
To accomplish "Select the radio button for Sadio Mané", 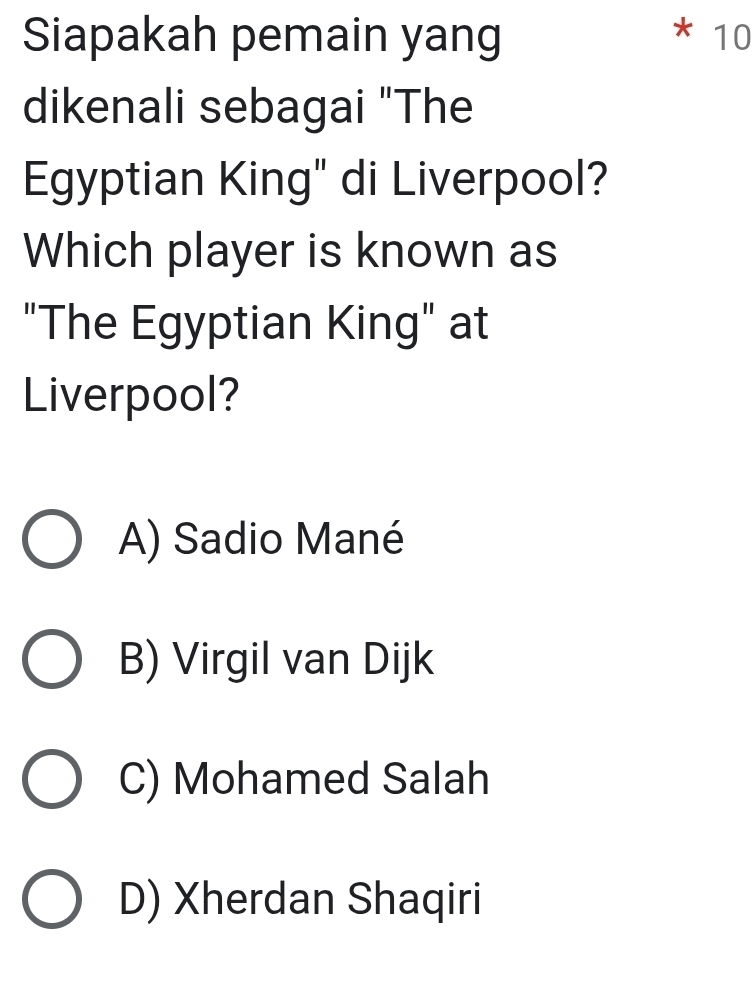I will coord(52,539).
